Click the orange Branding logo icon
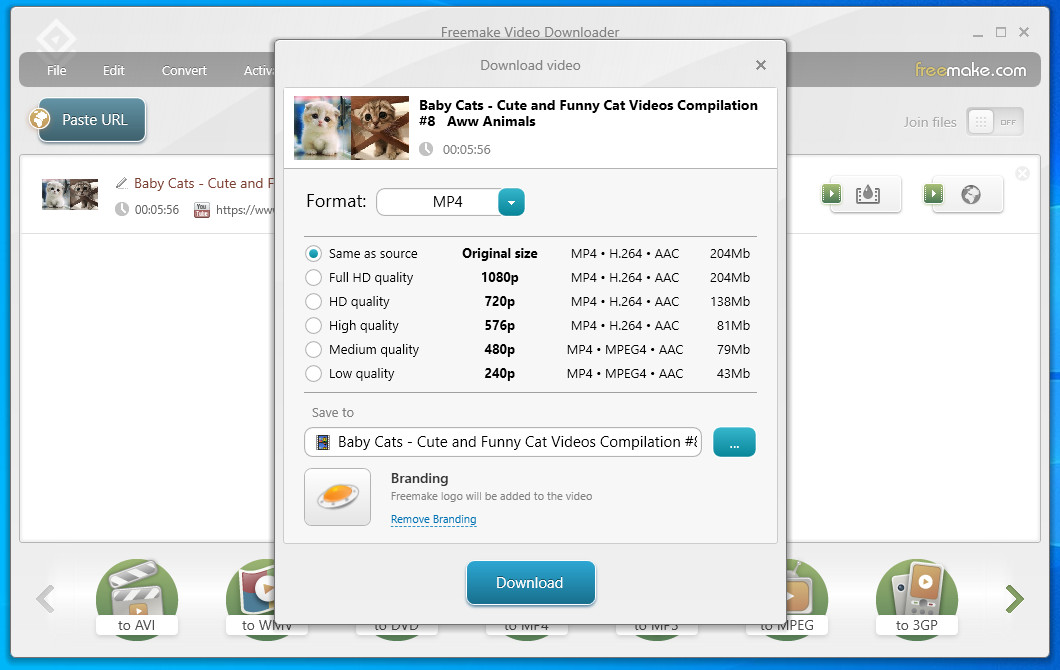The width and height of the screenshot is (1060, 670). (x=337, y=496)
